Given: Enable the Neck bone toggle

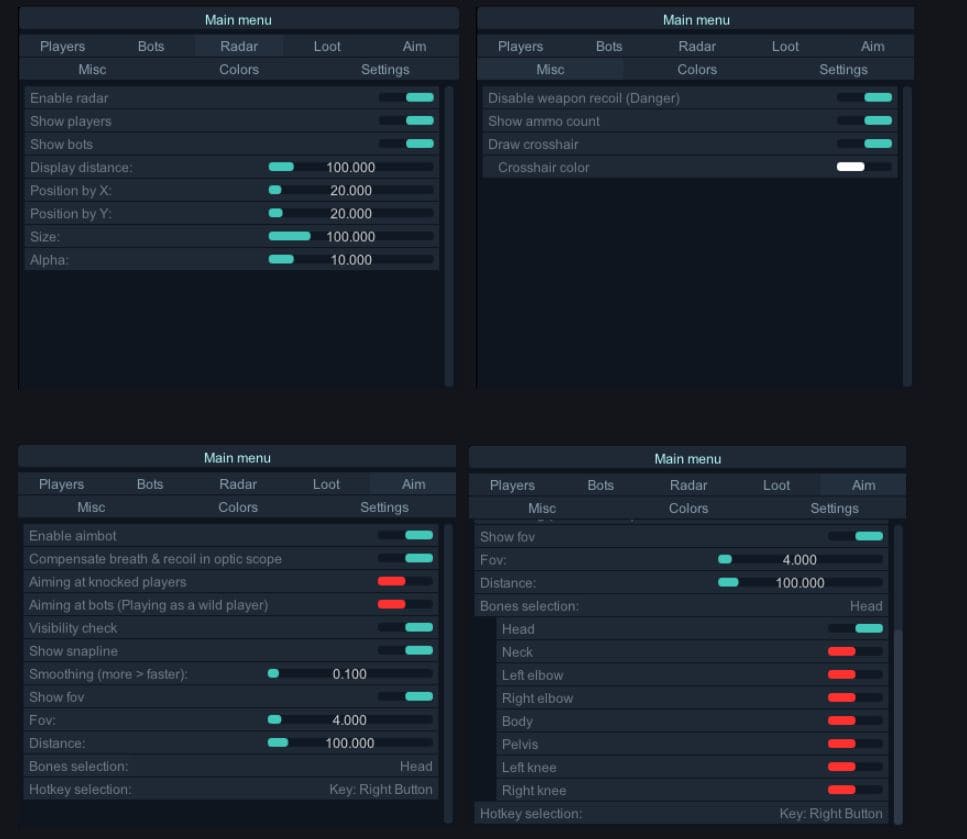Looking at the screenshot, I should 855,652.
